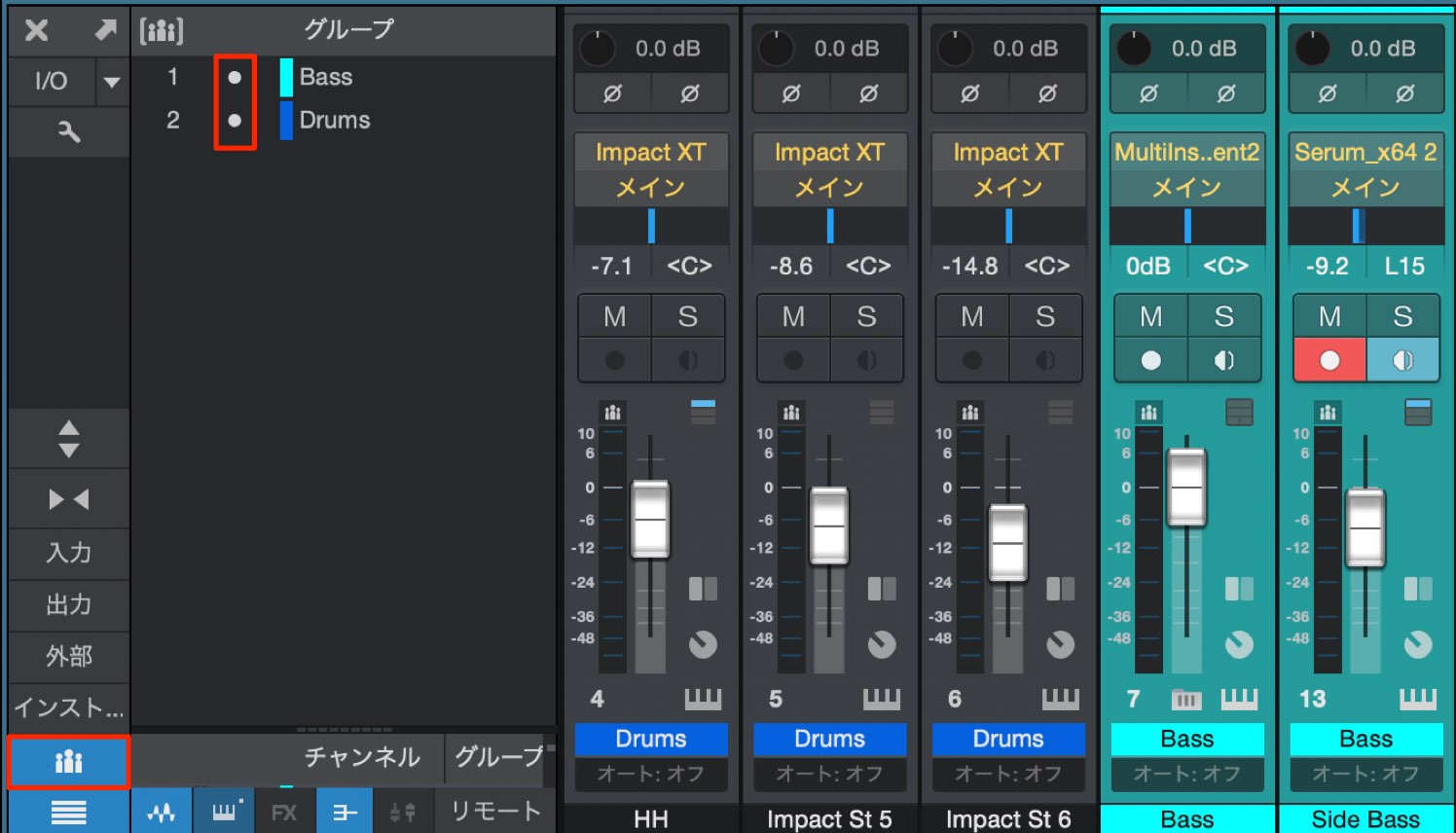1456x833 pixels.
Task: Detach the mixer with the arrow icon
Action: pyautogui.click(x=105, y=30)
